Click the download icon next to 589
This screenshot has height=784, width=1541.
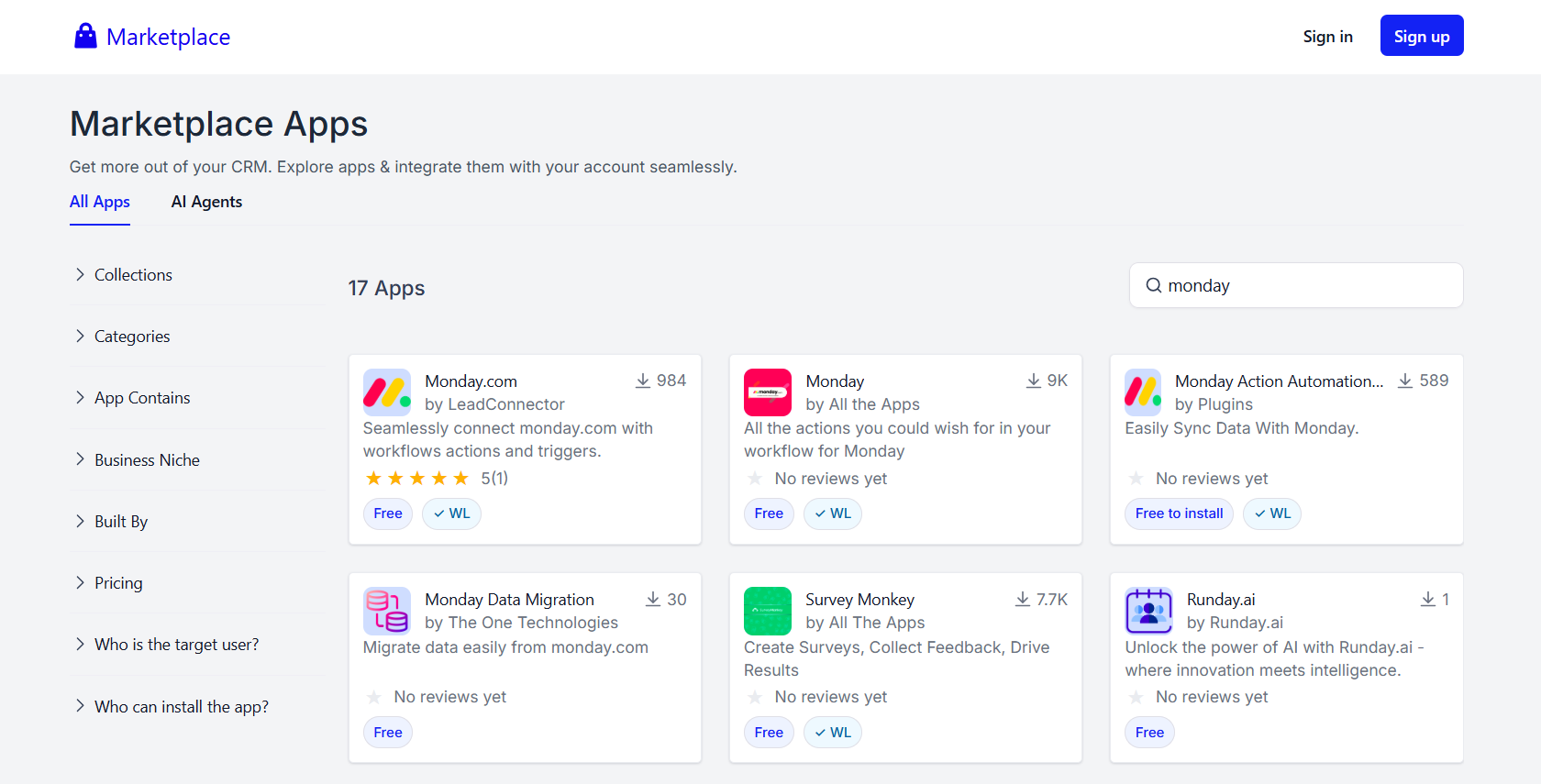pos(1405,381)
